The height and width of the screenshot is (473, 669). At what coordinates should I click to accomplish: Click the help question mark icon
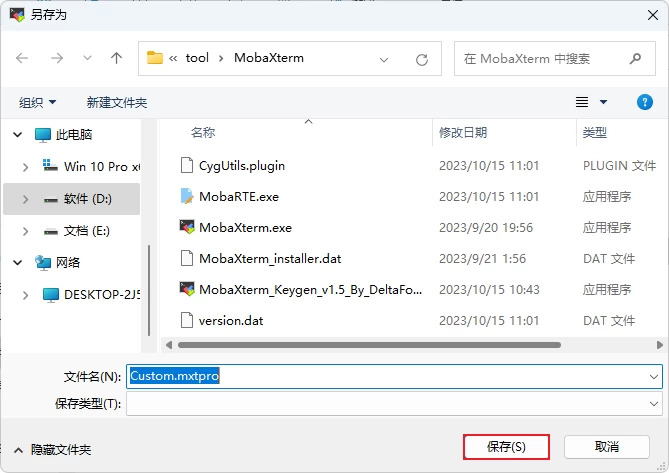645,102
